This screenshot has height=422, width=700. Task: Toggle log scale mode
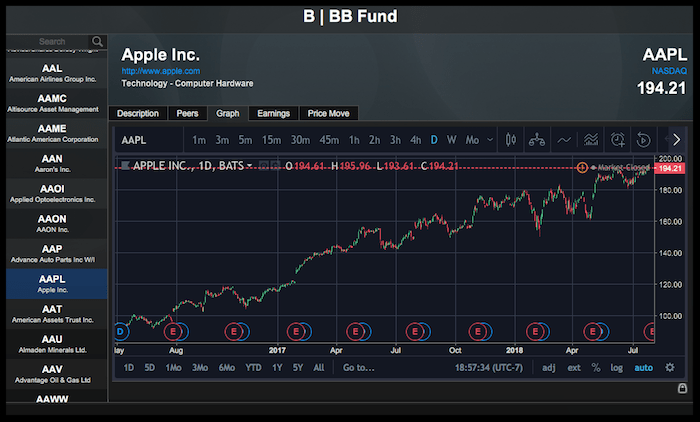(x=617, y=368)
